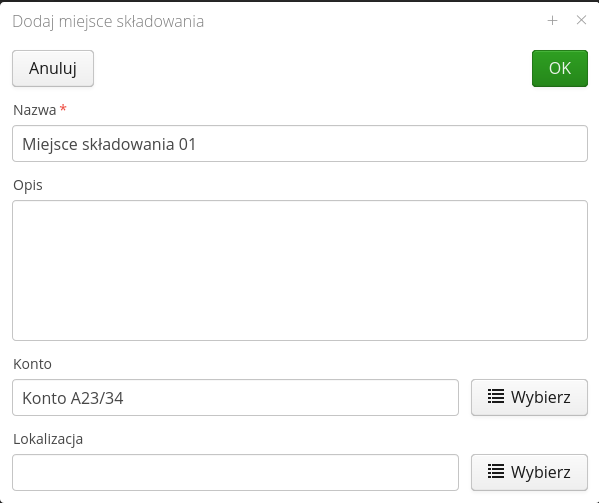
Task: Click the plus icon in dialog header
Action: coord(552,20)
